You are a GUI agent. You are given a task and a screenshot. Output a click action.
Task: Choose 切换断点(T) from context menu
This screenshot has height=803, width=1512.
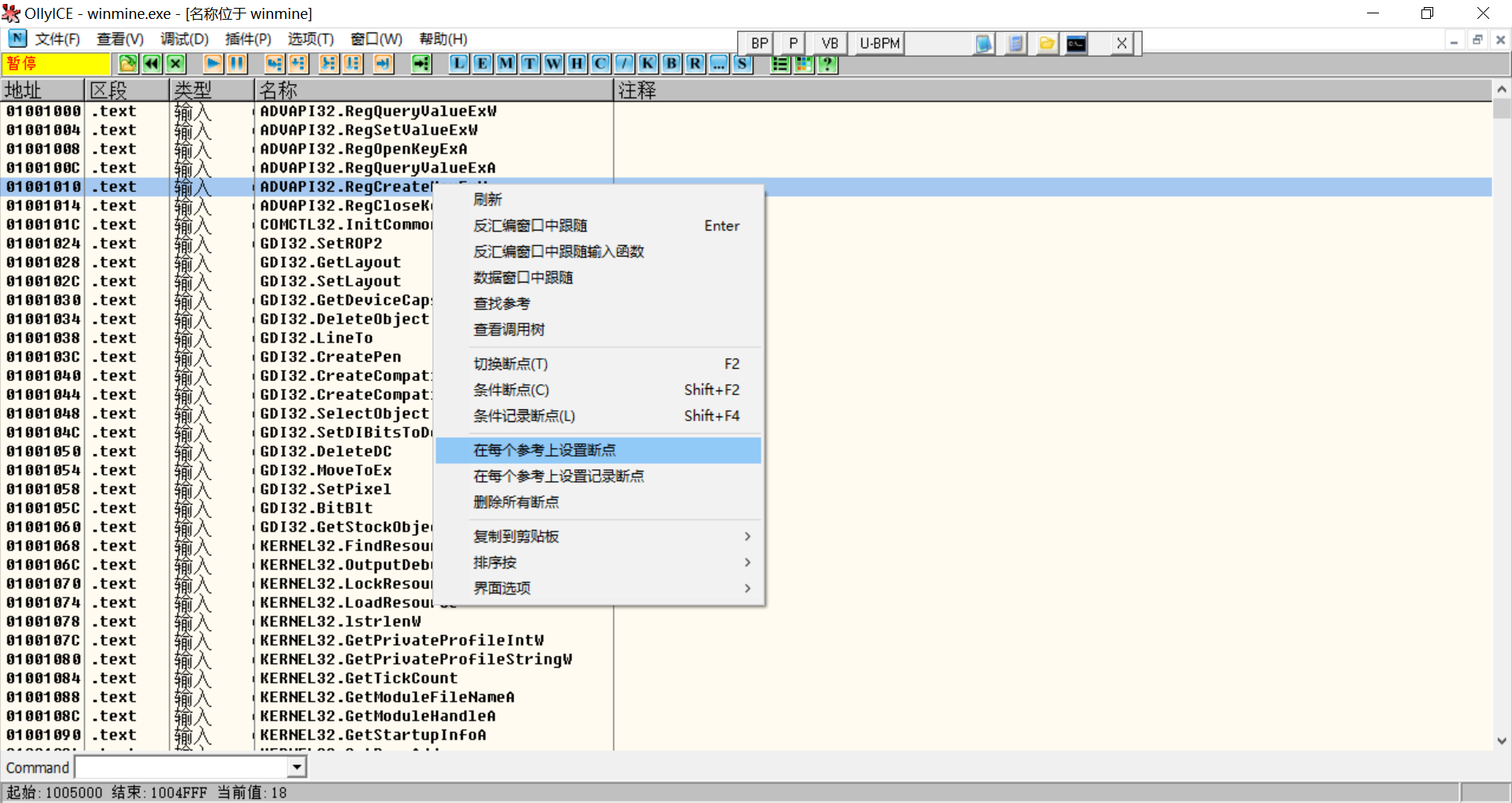599,364
